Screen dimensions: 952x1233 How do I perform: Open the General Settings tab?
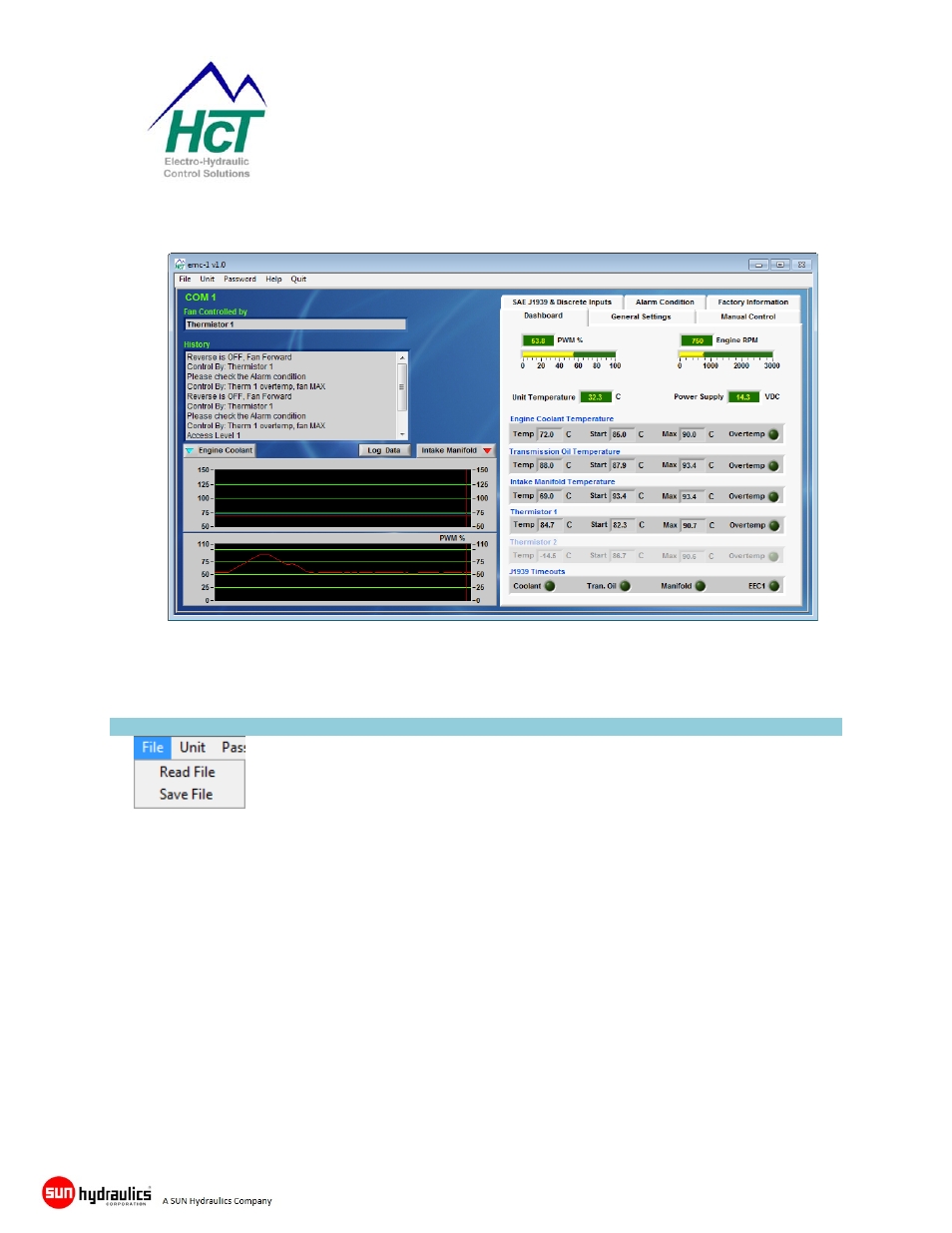641,316
